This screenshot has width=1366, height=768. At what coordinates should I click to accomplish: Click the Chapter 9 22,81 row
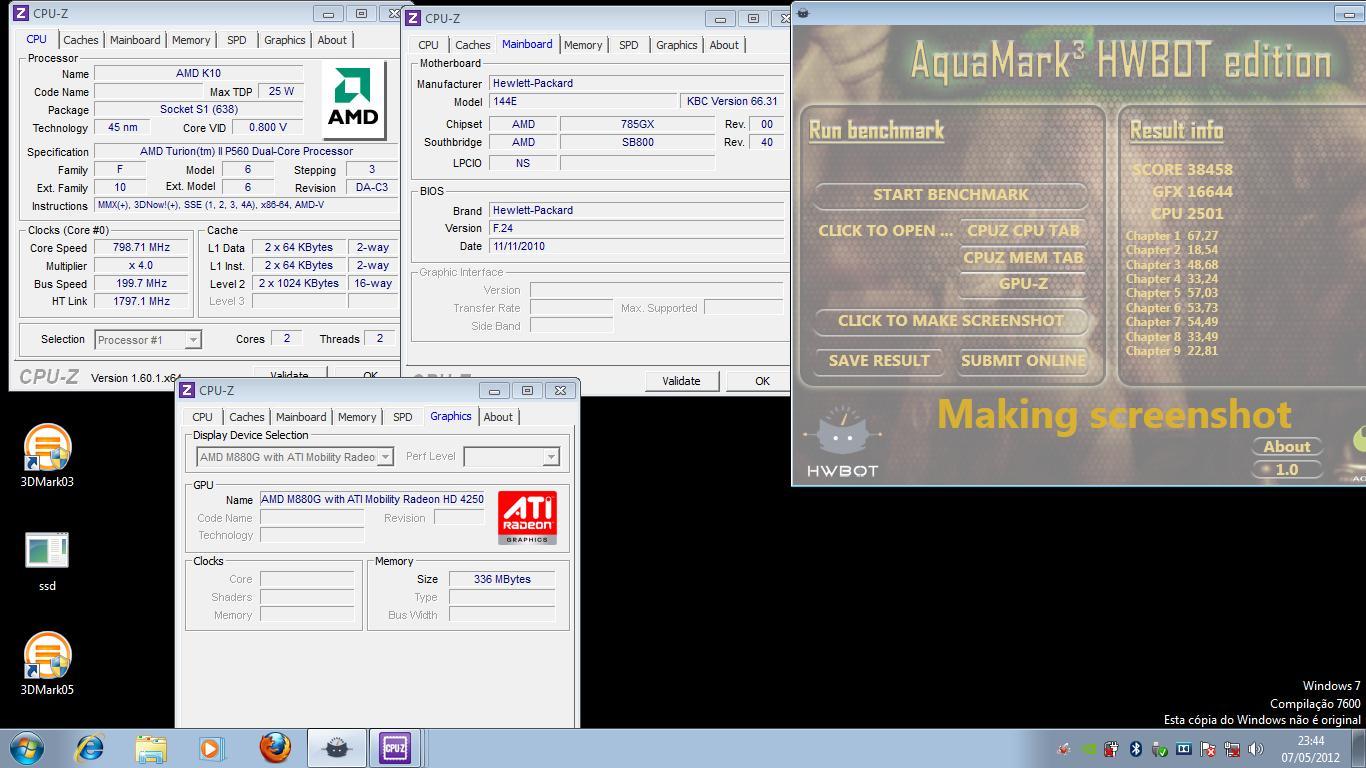1172,351
